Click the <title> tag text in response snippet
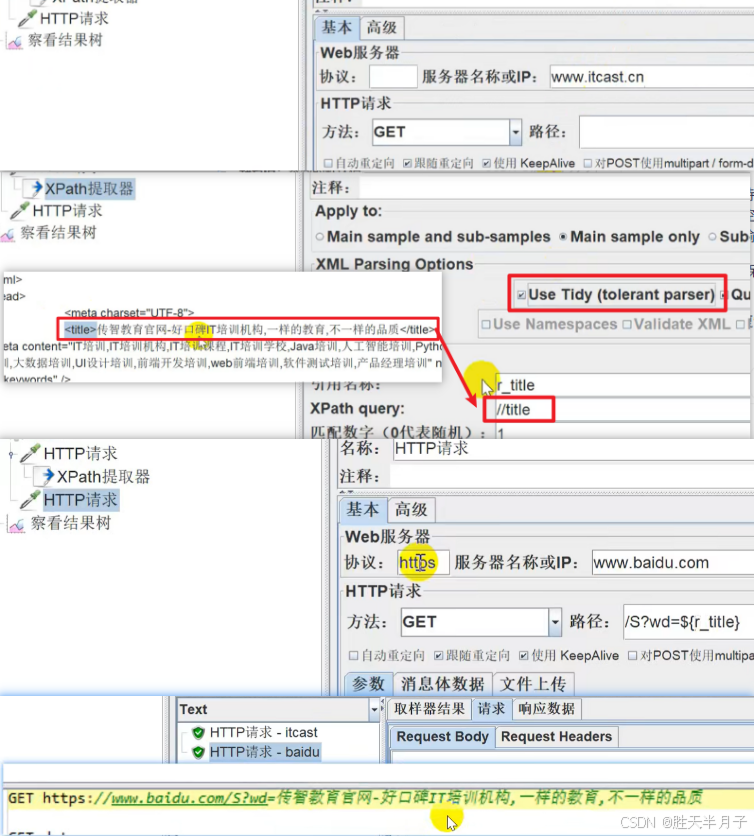 pos(80,329)
